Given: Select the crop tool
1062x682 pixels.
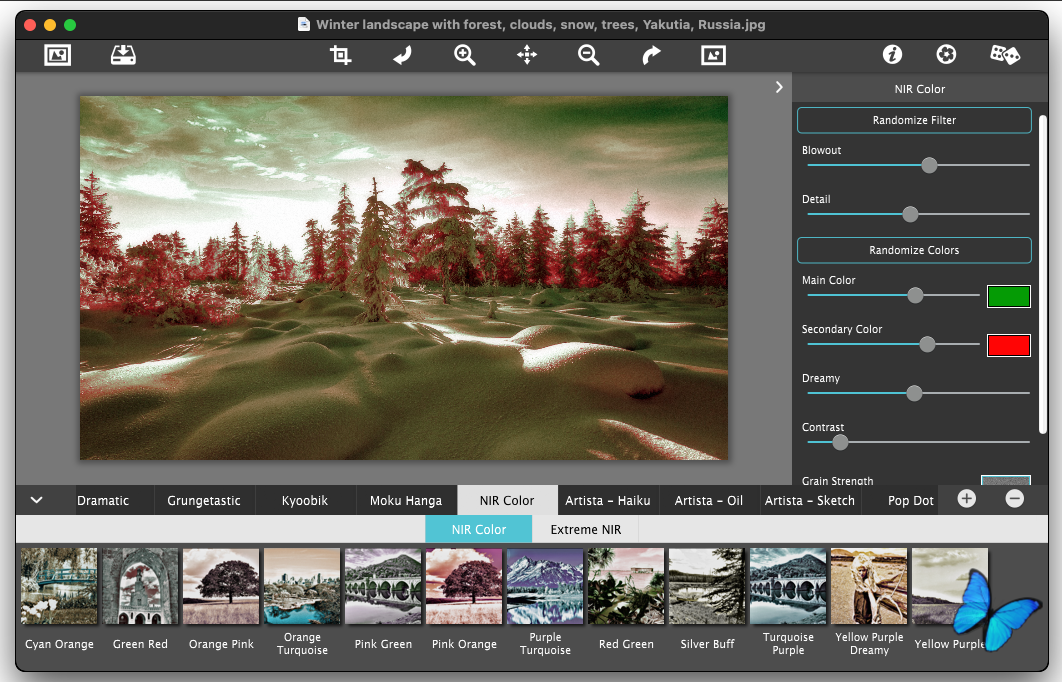Looking at the screenshot, I should 340,56.
